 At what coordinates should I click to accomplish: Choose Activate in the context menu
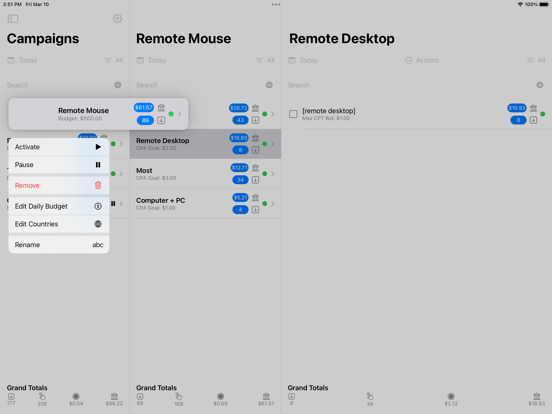pos(59,147)
